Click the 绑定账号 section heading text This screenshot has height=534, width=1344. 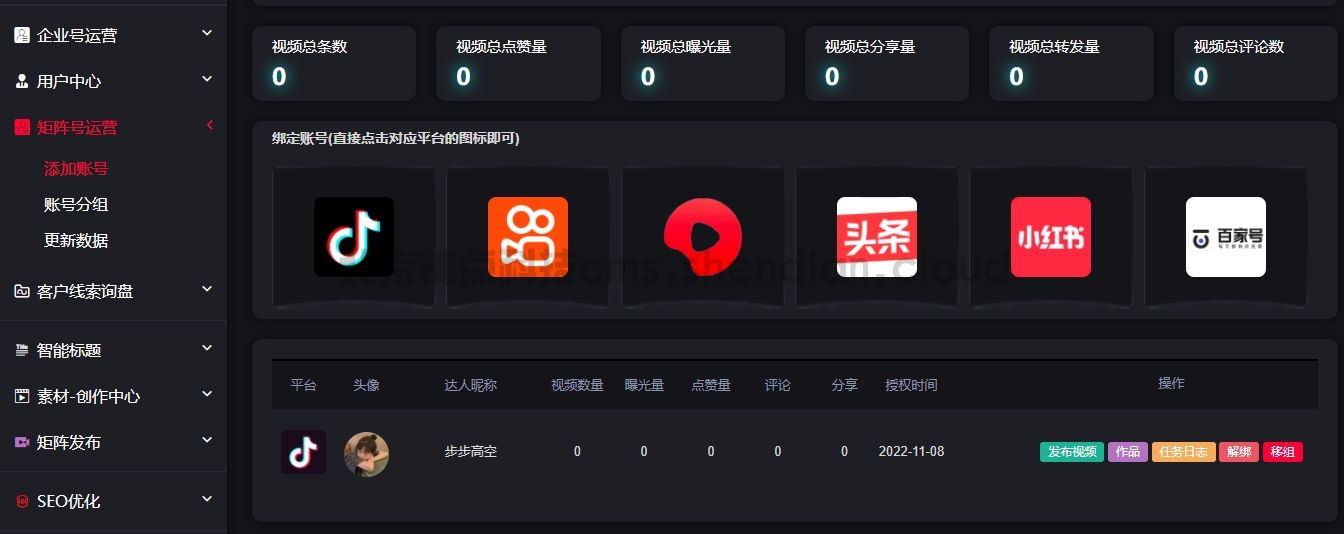point(396,139)
